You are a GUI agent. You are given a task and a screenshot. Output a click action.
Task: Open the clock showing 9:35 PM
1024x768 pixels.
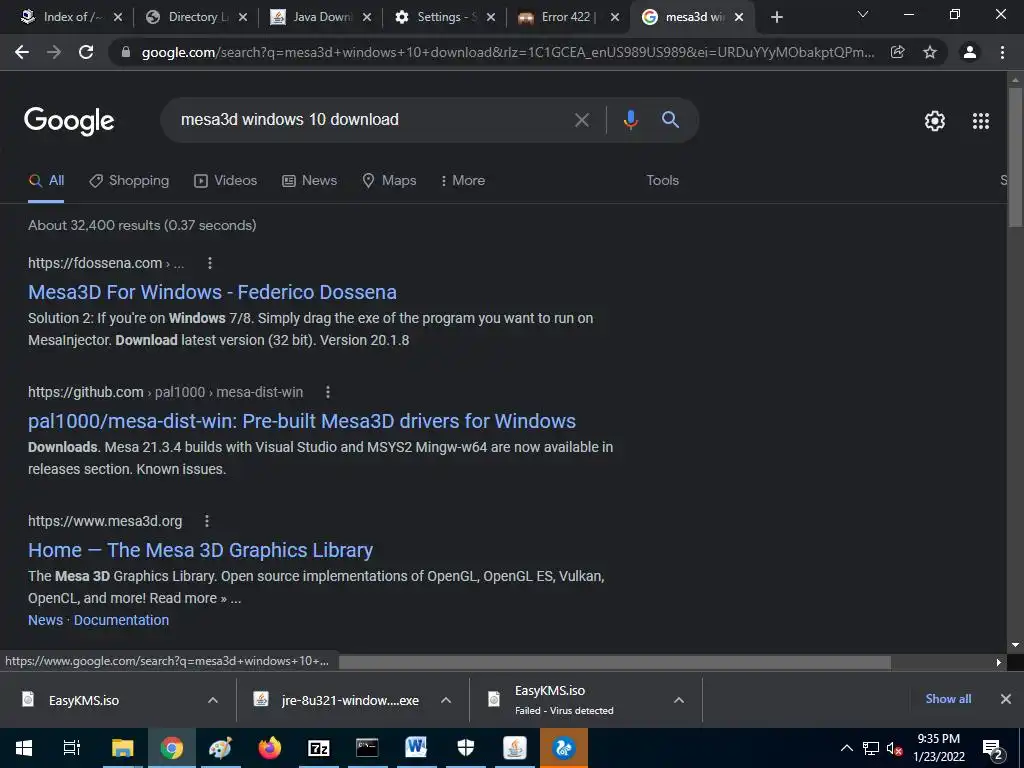click(x=938, y=748)
